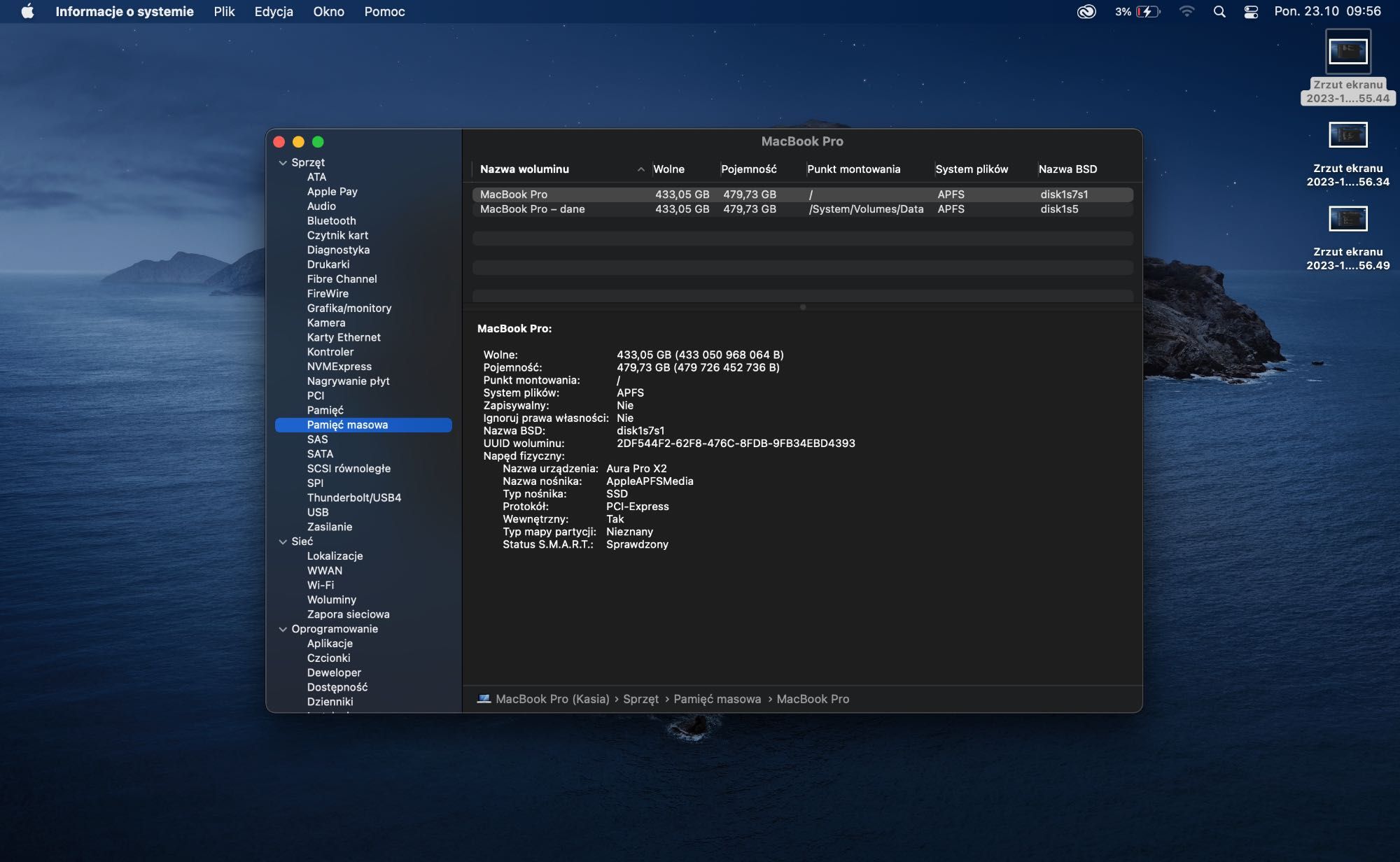Image resolution: width=1400 pixels, height=862 pixels.
Task: Select Wi-Fi under Sieć in sidebar
Action: pos(321,586)
